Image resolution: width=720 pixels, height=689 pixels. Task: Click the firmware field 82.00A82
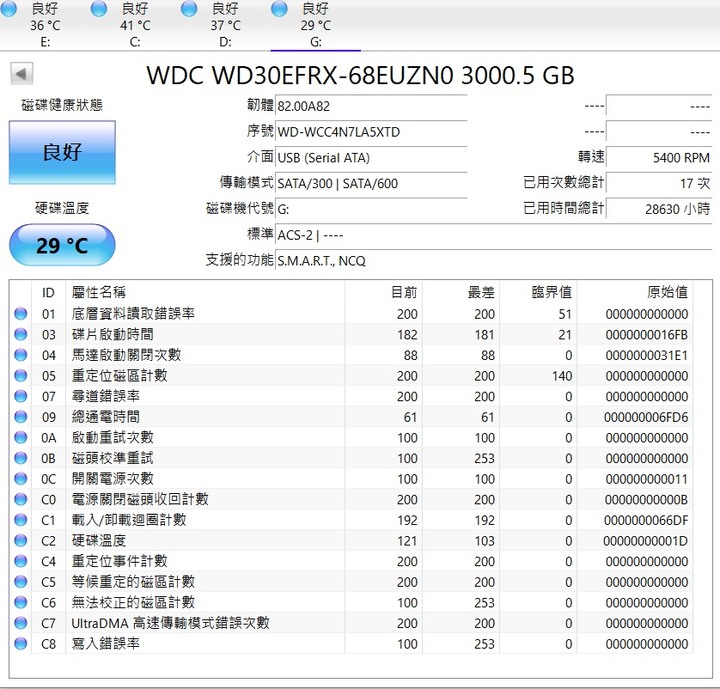(371, 106)
